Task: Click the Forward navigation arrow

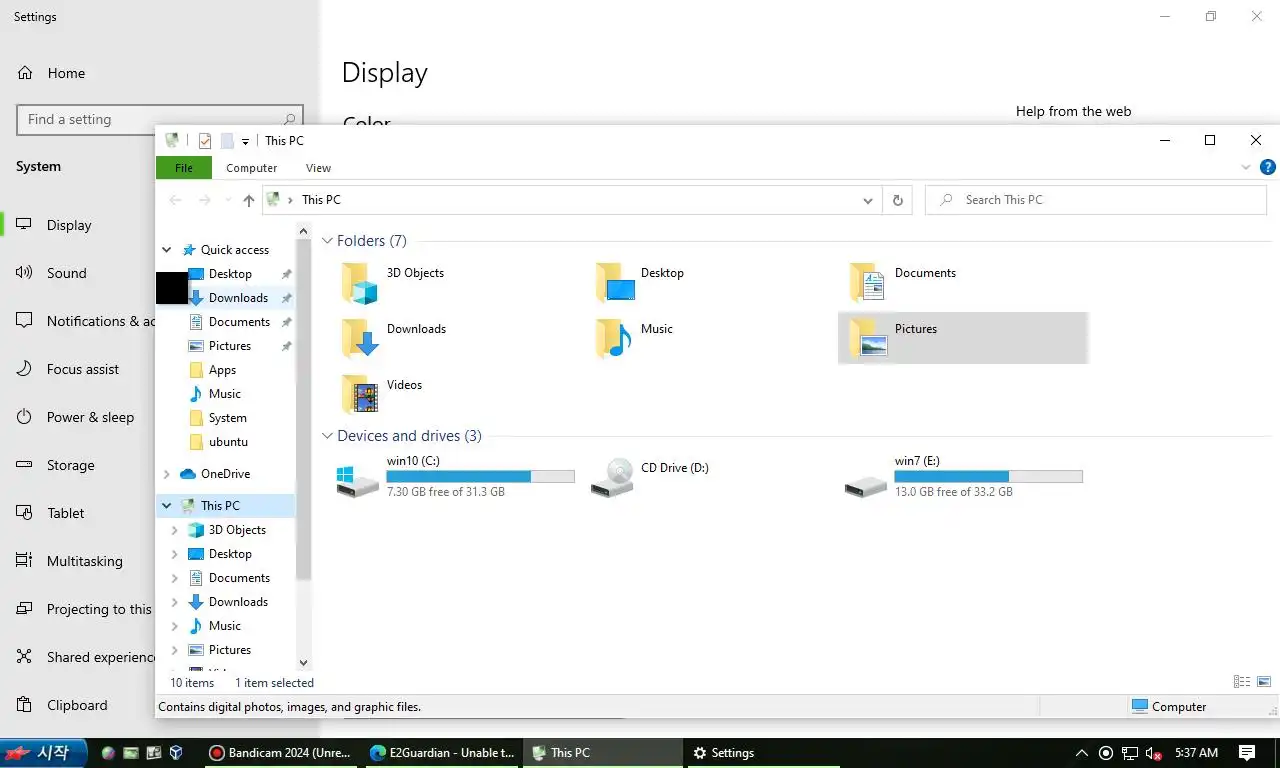Action: coord(204,200)
